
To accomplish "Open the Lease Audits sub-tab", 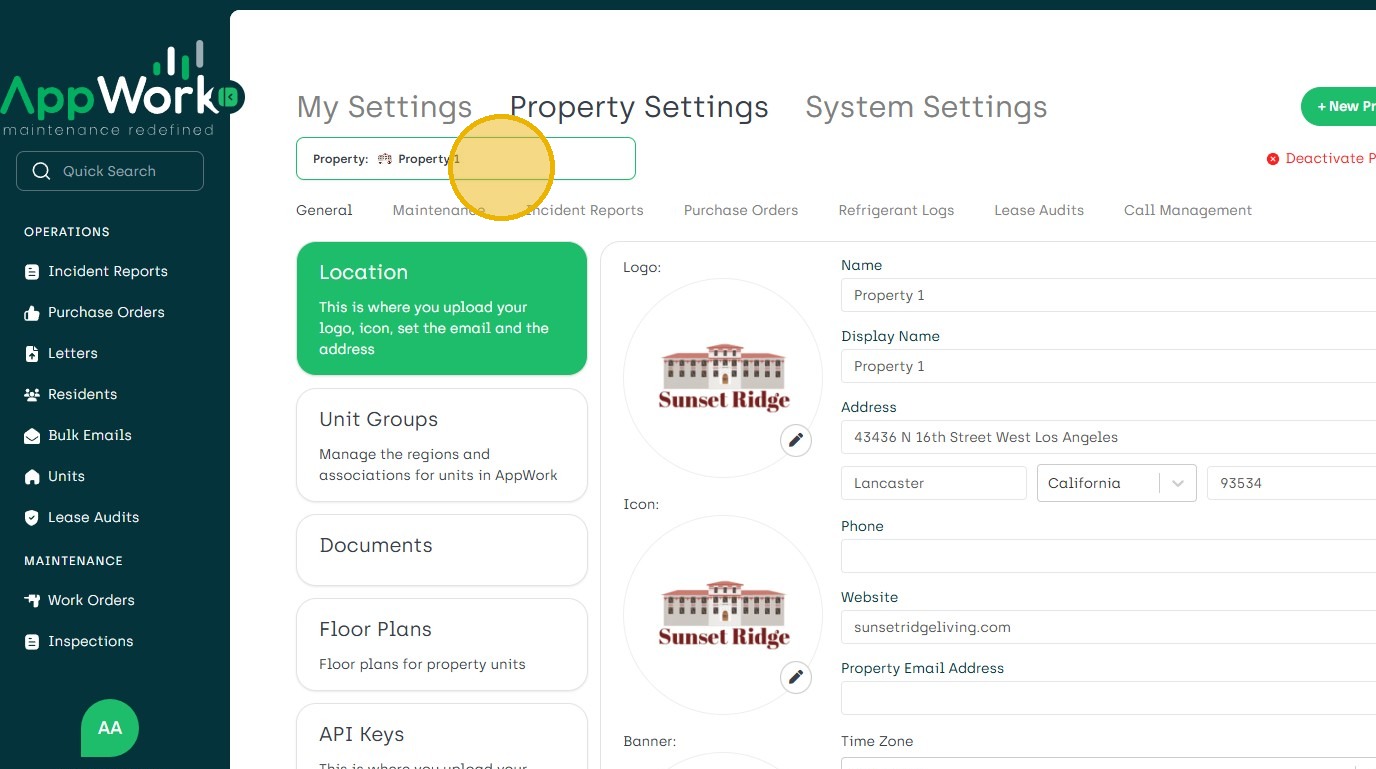I will point(1039,210).
